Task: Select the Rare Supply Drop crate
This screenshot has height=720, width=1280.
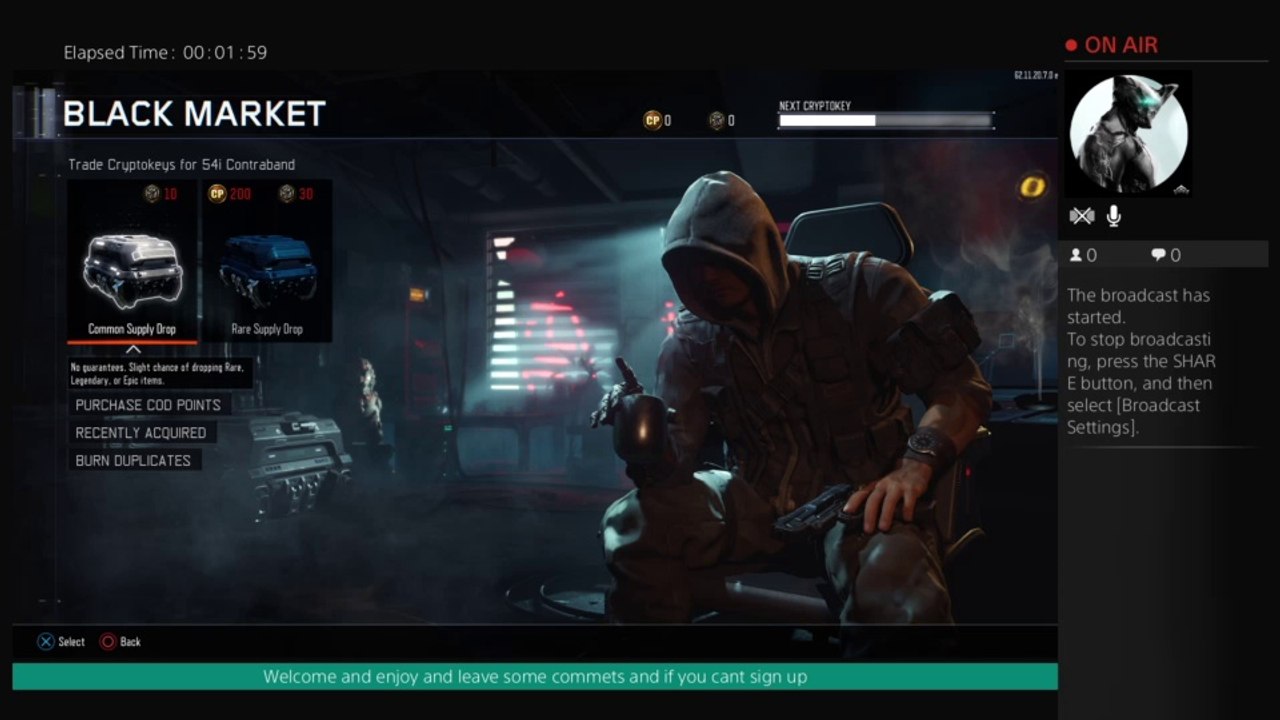Action: tap(267, 261)
